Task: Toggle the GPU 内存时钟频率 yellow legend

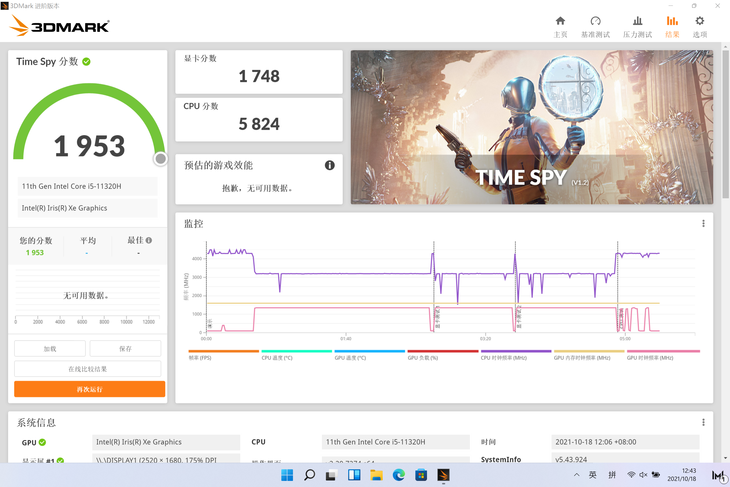Action: pos(589,355)
